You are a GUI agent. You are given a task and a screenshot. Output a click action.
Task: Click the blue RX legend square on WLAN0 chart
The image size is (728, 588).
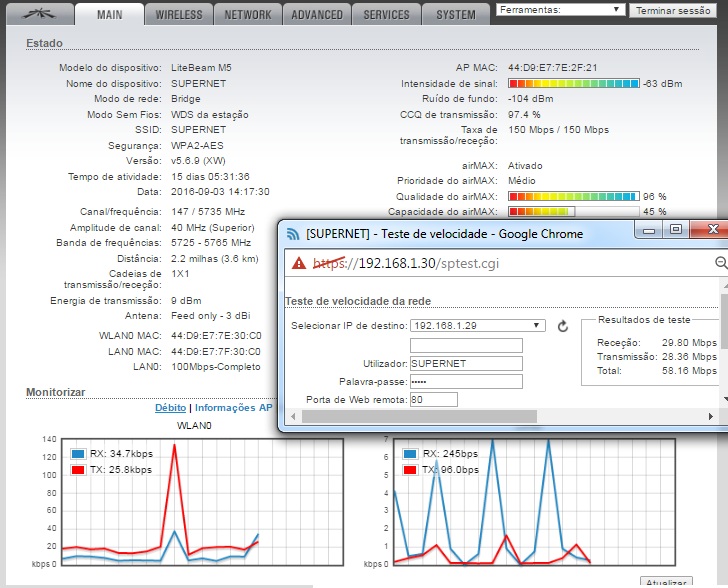tap(78, 454)
